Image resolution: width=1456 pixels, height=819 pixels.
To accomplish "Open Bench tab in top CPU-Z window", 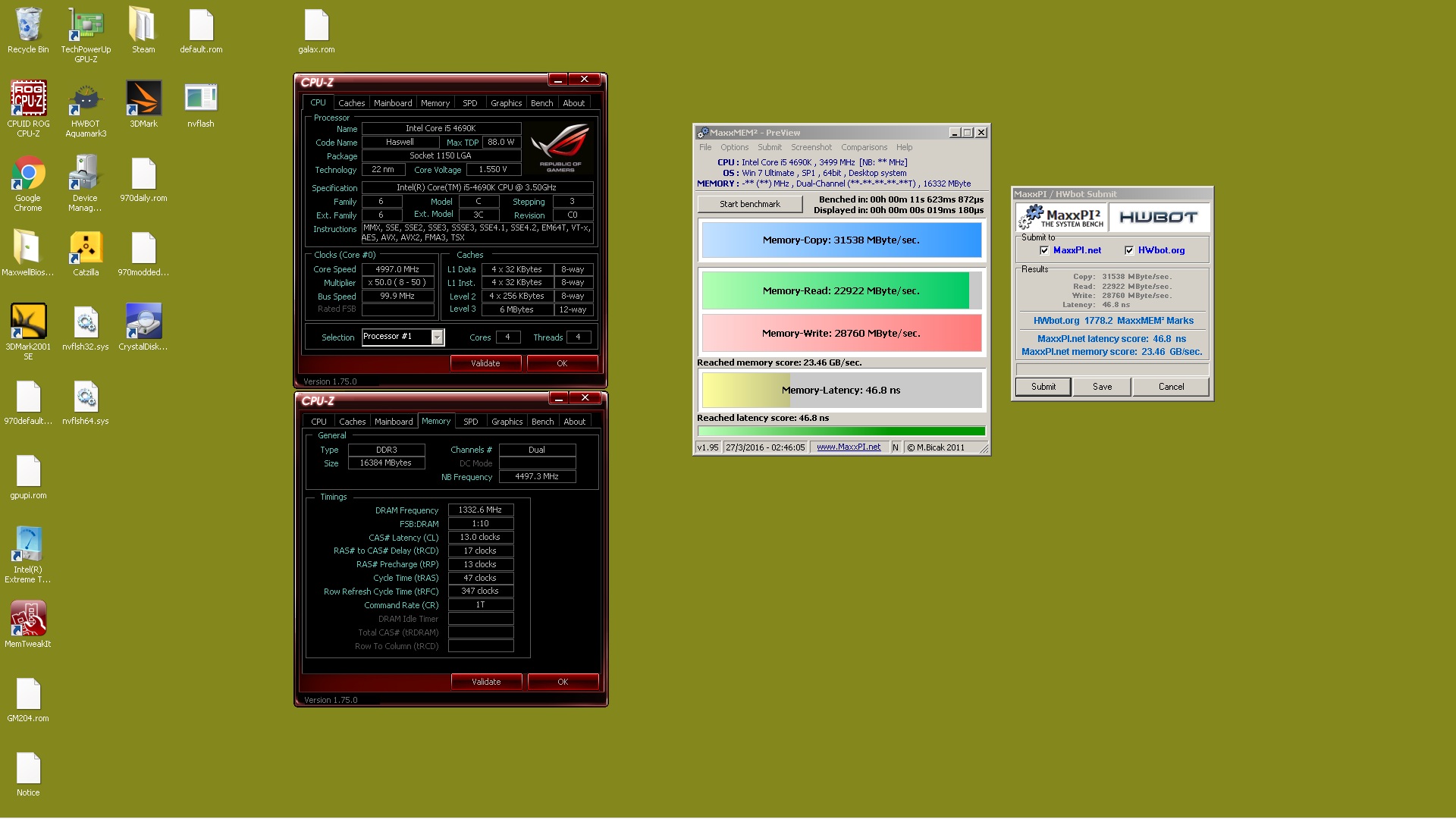I will 541,103.
